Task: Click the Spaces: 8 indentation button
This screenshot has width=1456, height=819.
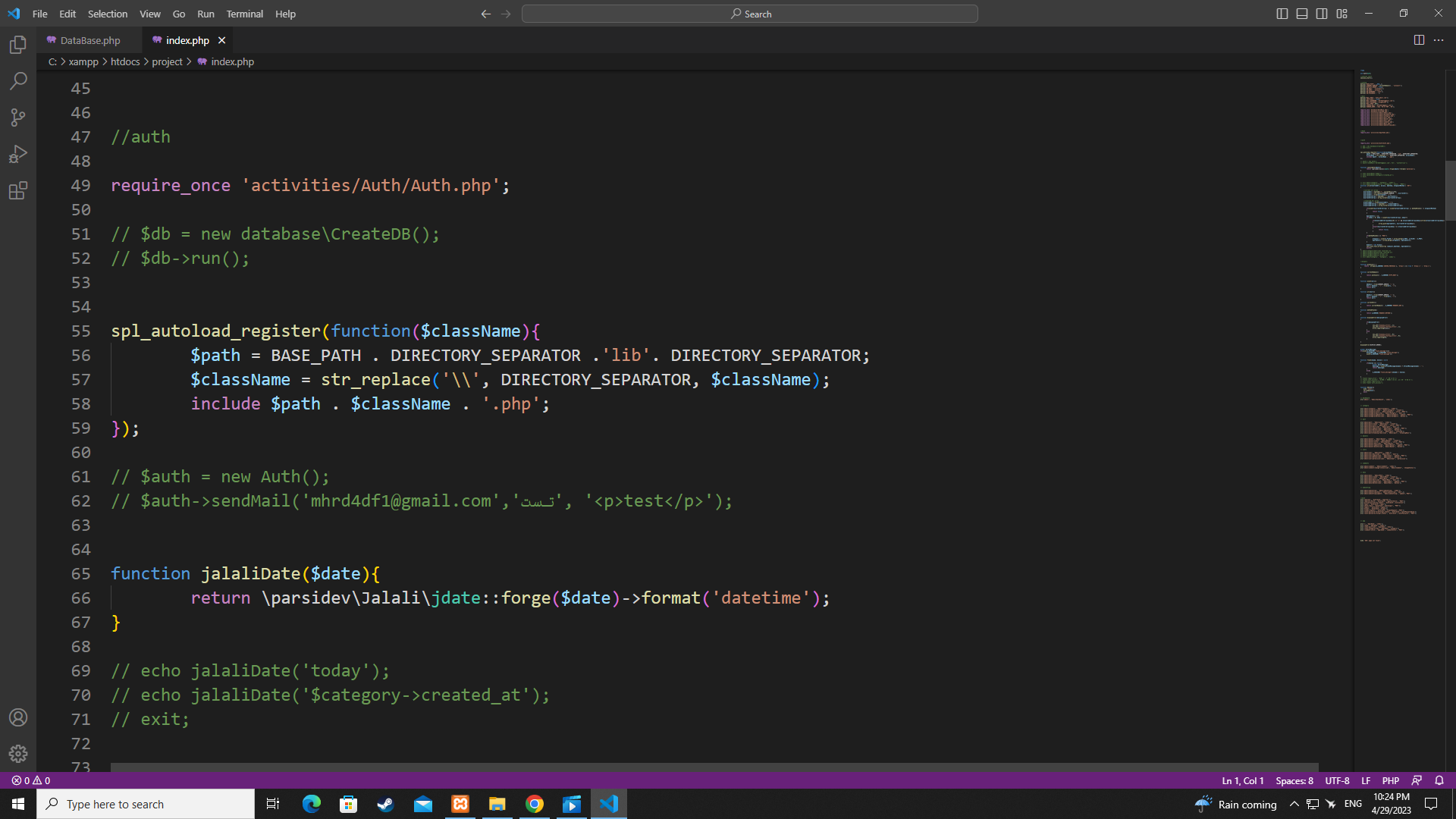Action: [x=1294, y=780]
